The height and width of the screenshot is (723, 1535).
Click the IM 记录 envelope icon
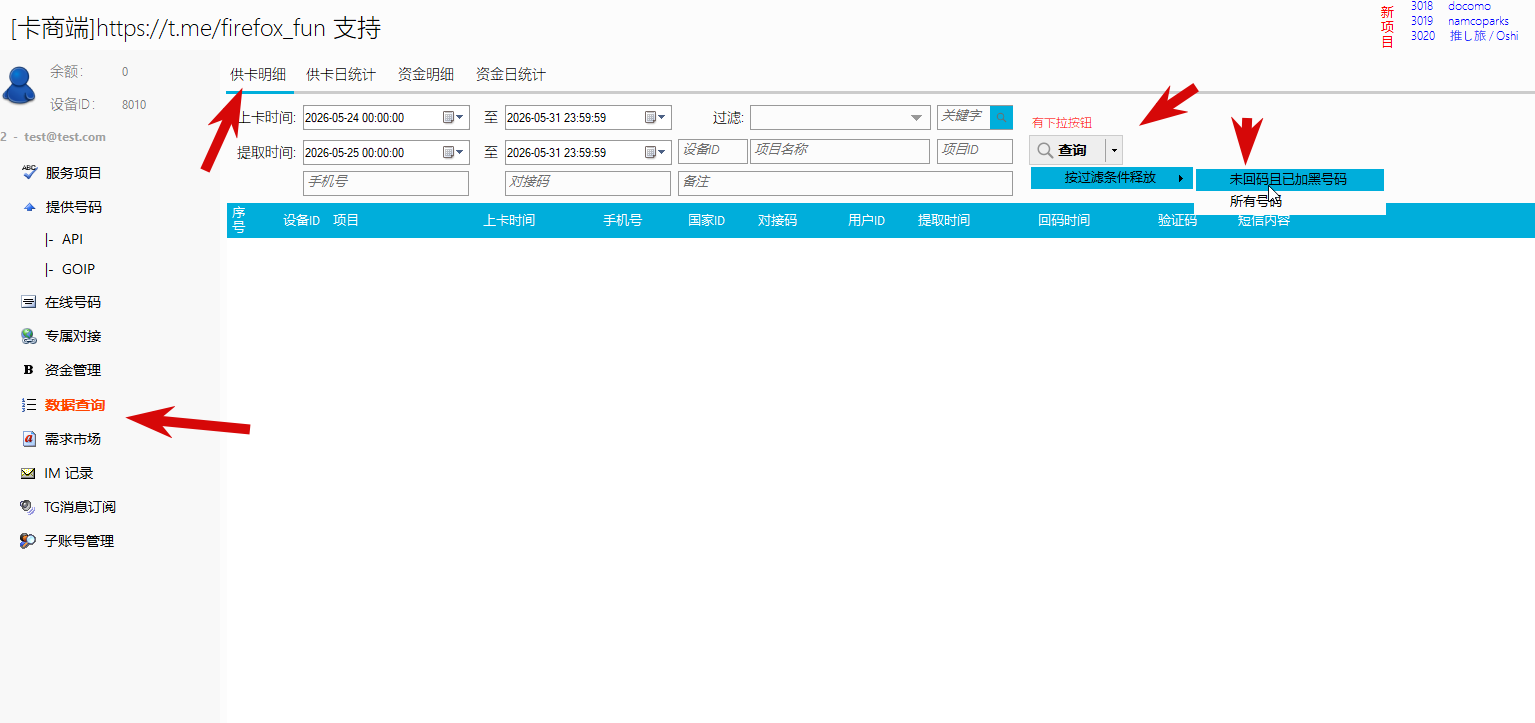29,473
